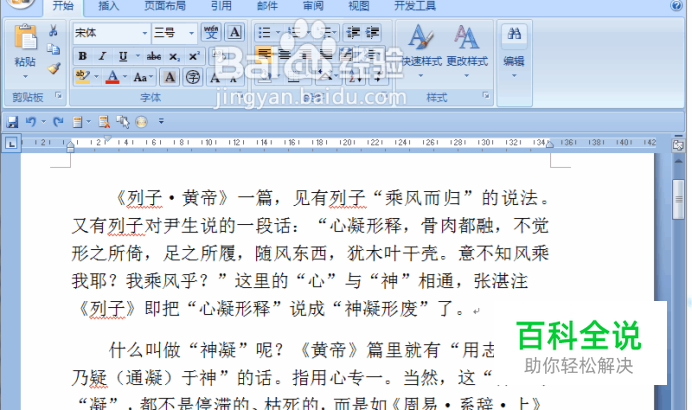Toggle bold formatting
This screenshot has height=410, width=692.
click(83, 56)
